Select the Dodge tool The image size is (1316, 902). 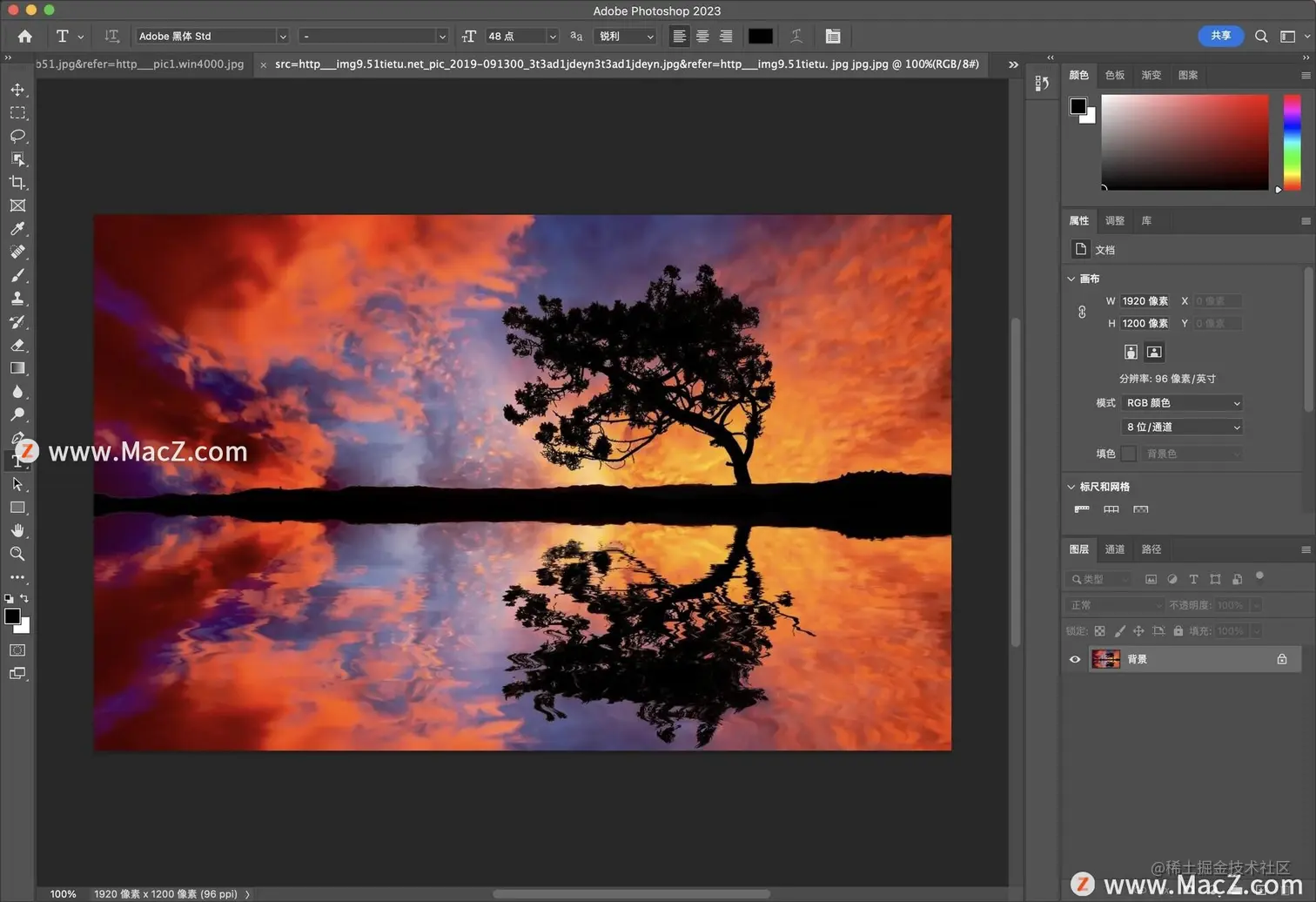click(x=17, y=414)
